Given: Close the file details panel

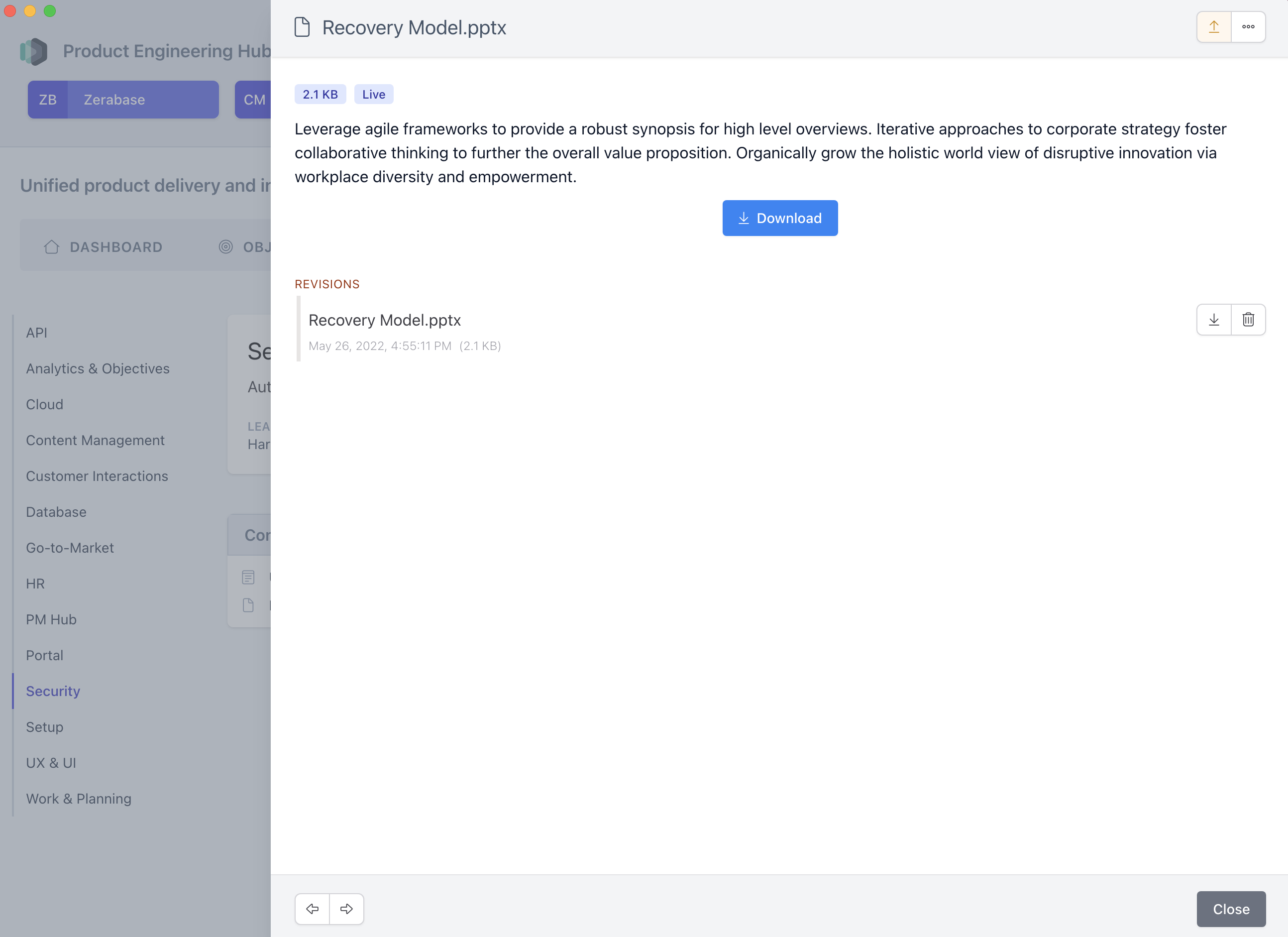Looking at the screenshot, I should click(1231, 909).
